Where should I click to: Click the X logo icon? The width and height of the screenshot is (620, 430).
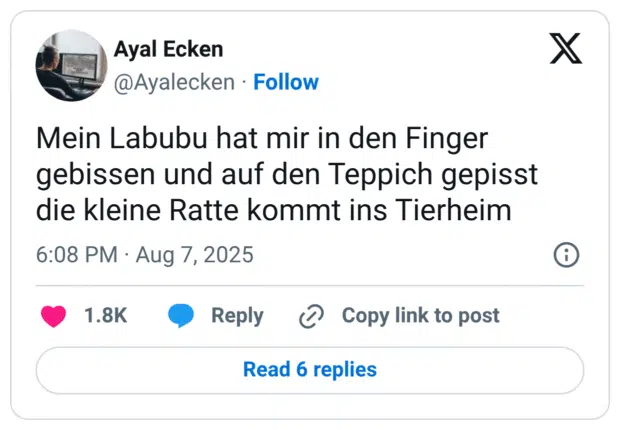click(x=566, y=49)
